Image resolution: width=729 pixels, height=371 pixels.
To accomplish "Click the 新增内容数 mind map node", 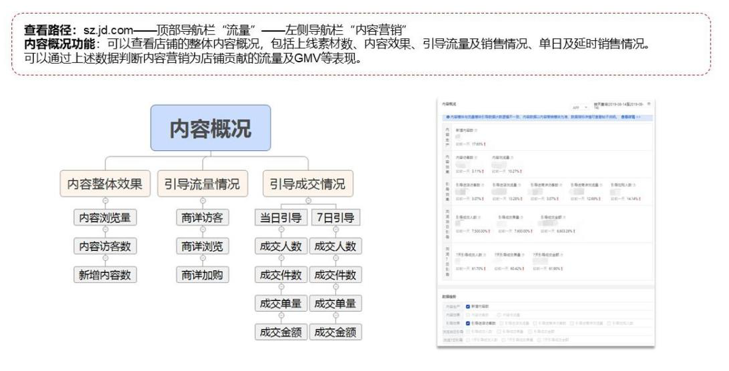I will (105, 275).
